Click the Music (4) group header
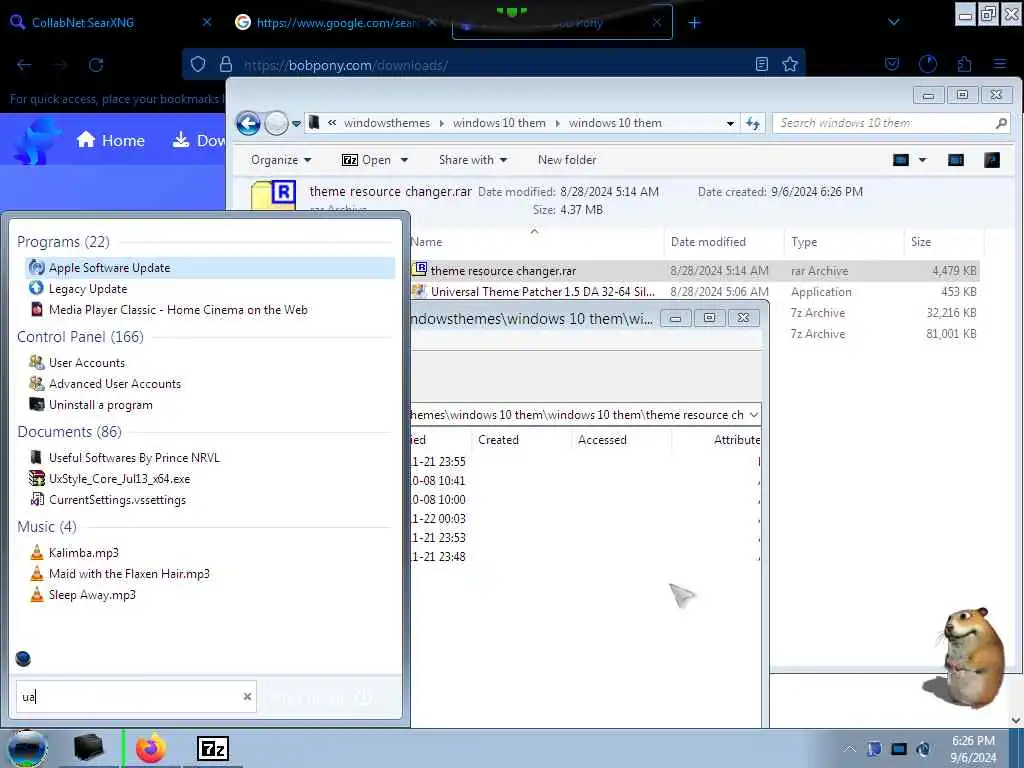 point(47,526)
